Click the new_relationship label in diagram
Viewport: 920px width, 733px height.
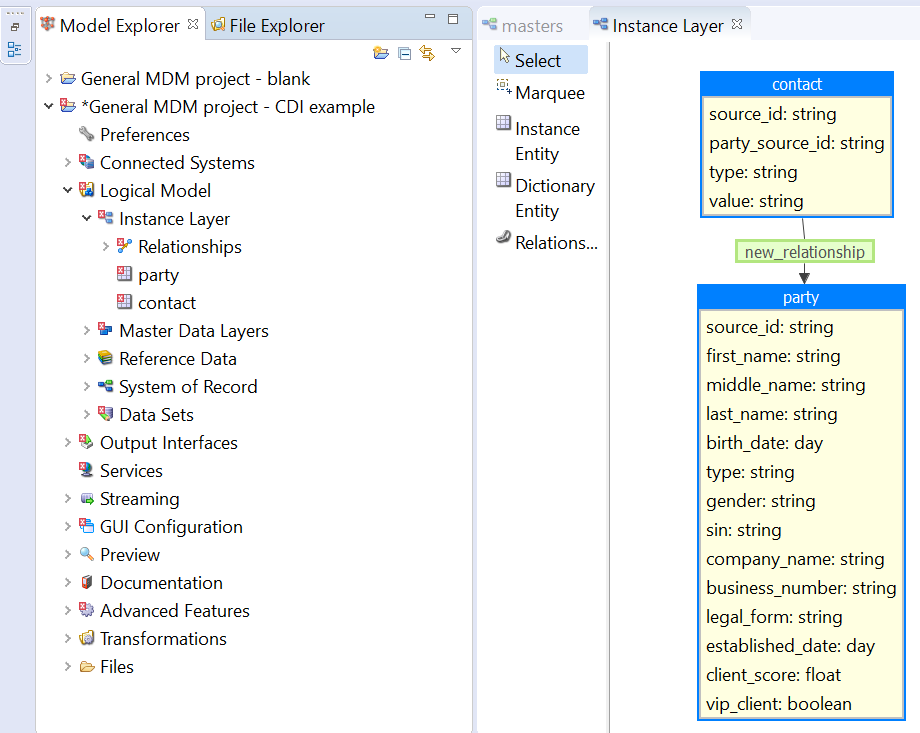pos(804,252)
